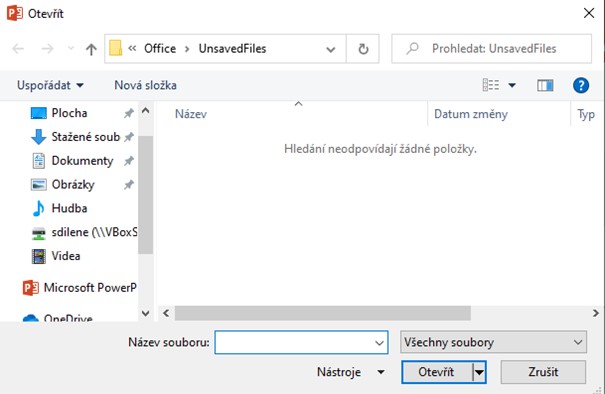Click the Otevřít button
605x394 pixels.
pyautogui.click(x=436, y=372)
